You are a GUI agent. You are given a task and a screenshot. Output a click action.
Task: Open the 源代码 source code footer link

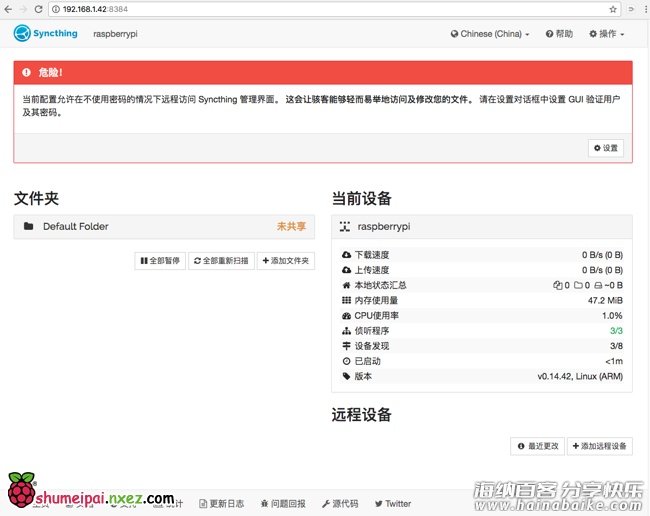[x=340, y=504]
